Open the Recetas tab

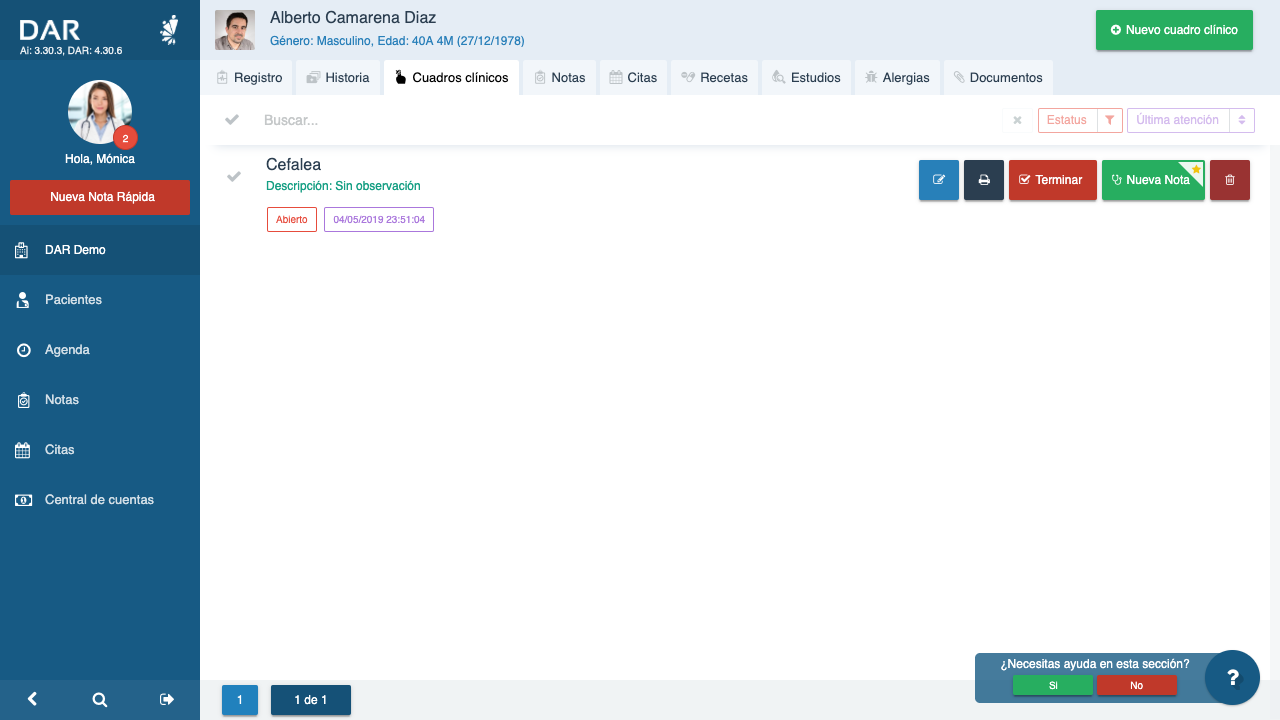click(714, 77)
